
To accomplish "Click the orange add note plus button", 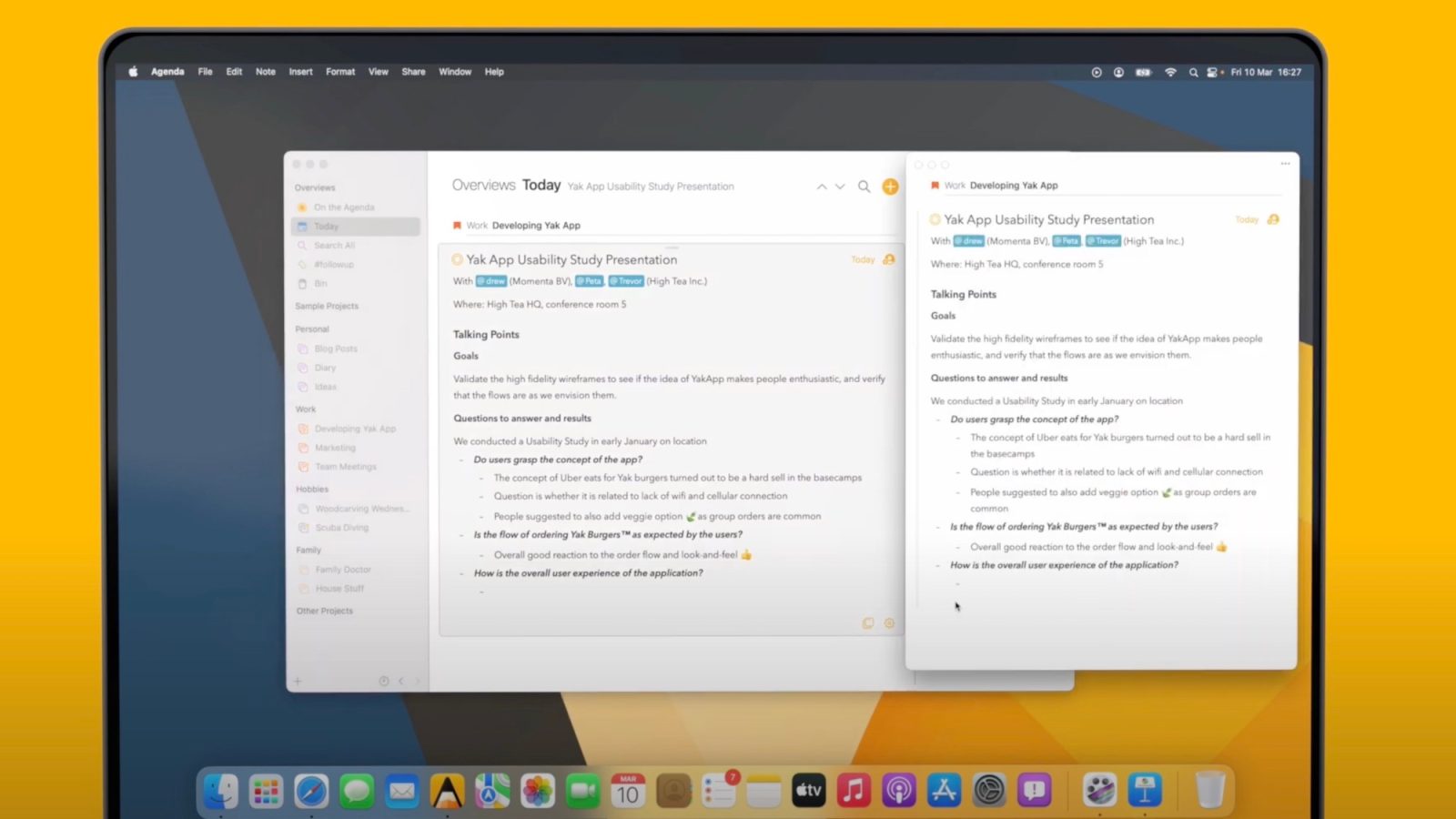I will tap(890, 187).
